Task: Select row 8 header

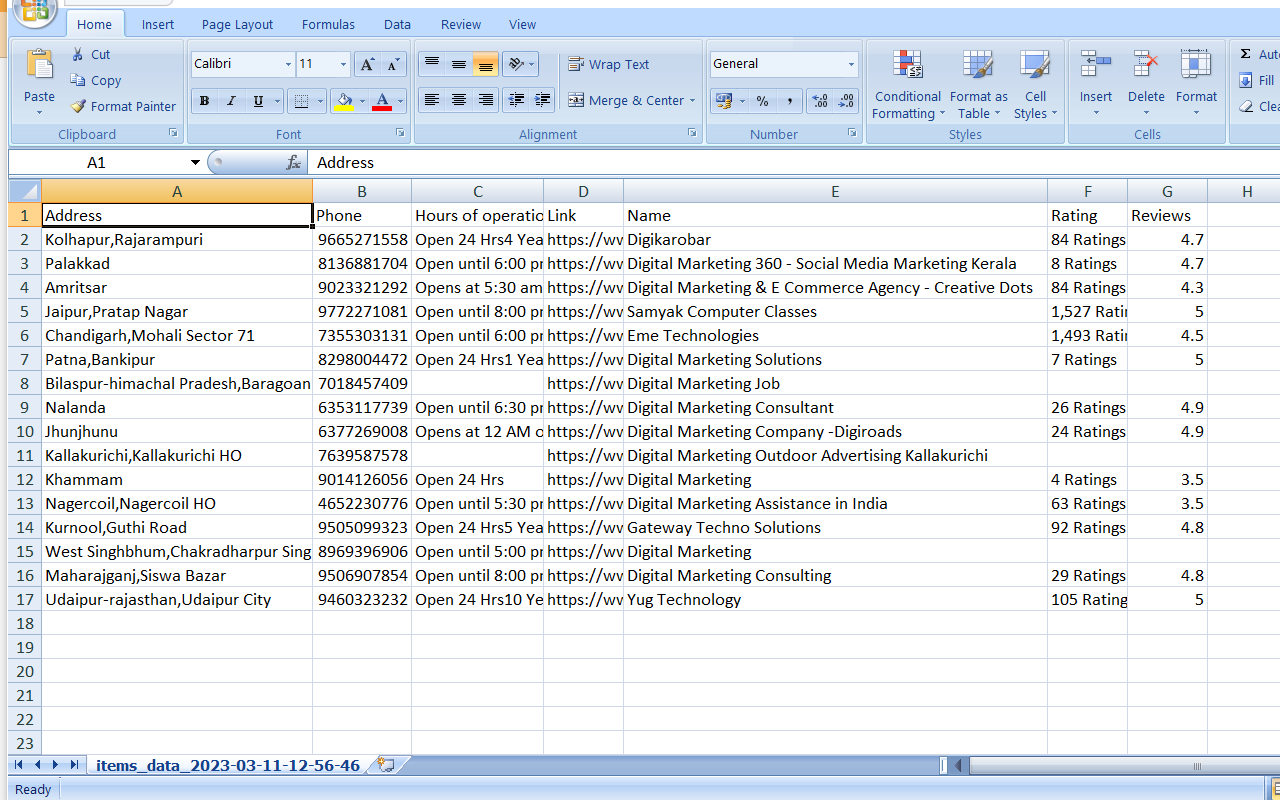Action: click(x=24, y=383)
